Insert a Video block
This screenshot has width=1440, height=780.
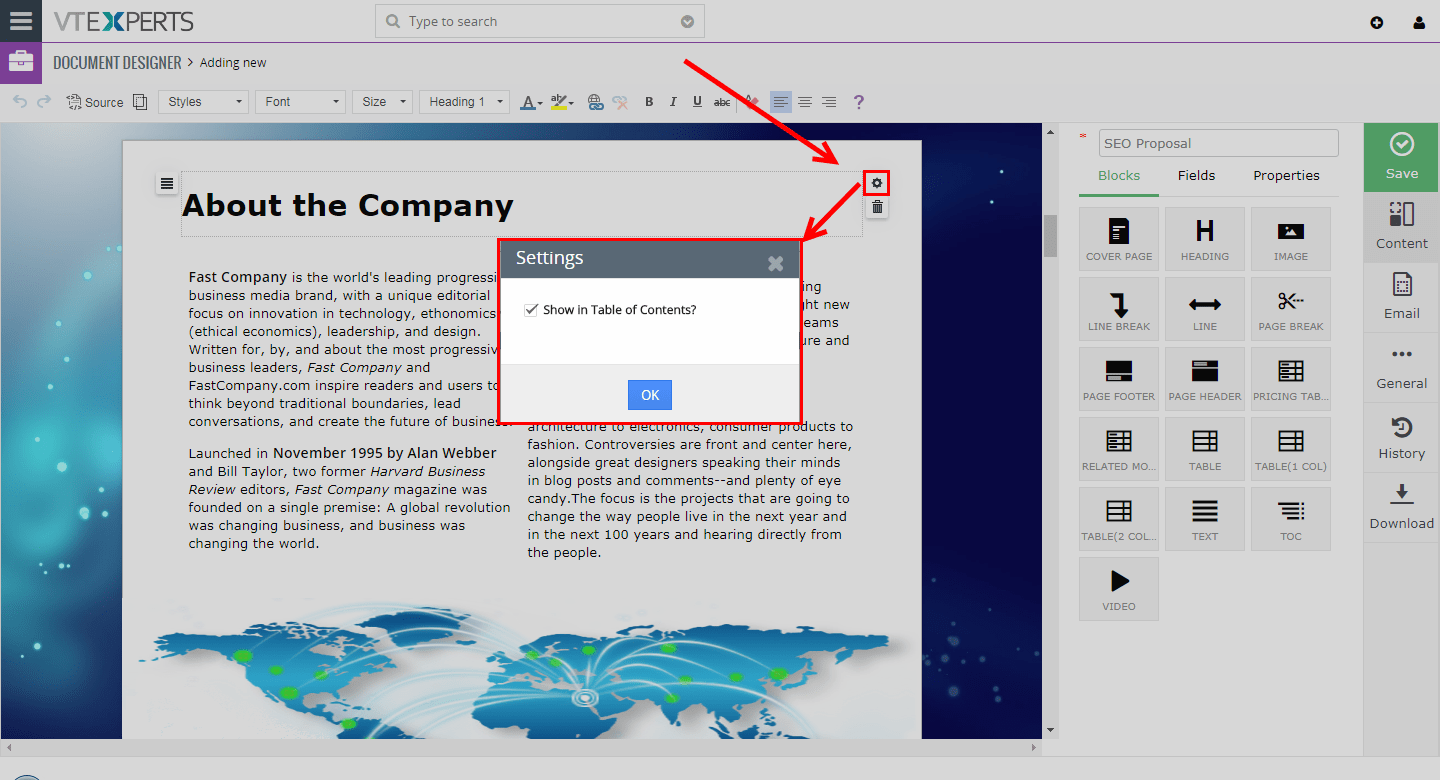point(1118,588)
